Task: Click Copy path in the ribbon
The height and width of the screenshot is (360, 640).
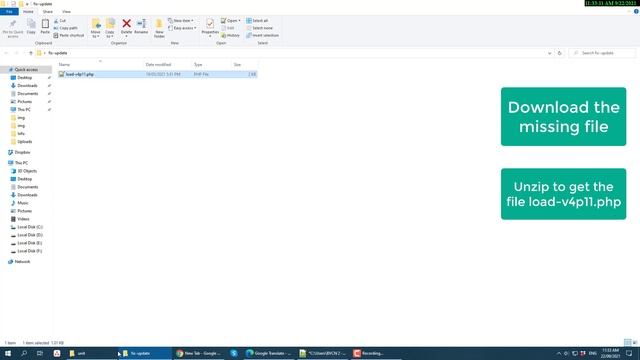Action: pos(65,28)
